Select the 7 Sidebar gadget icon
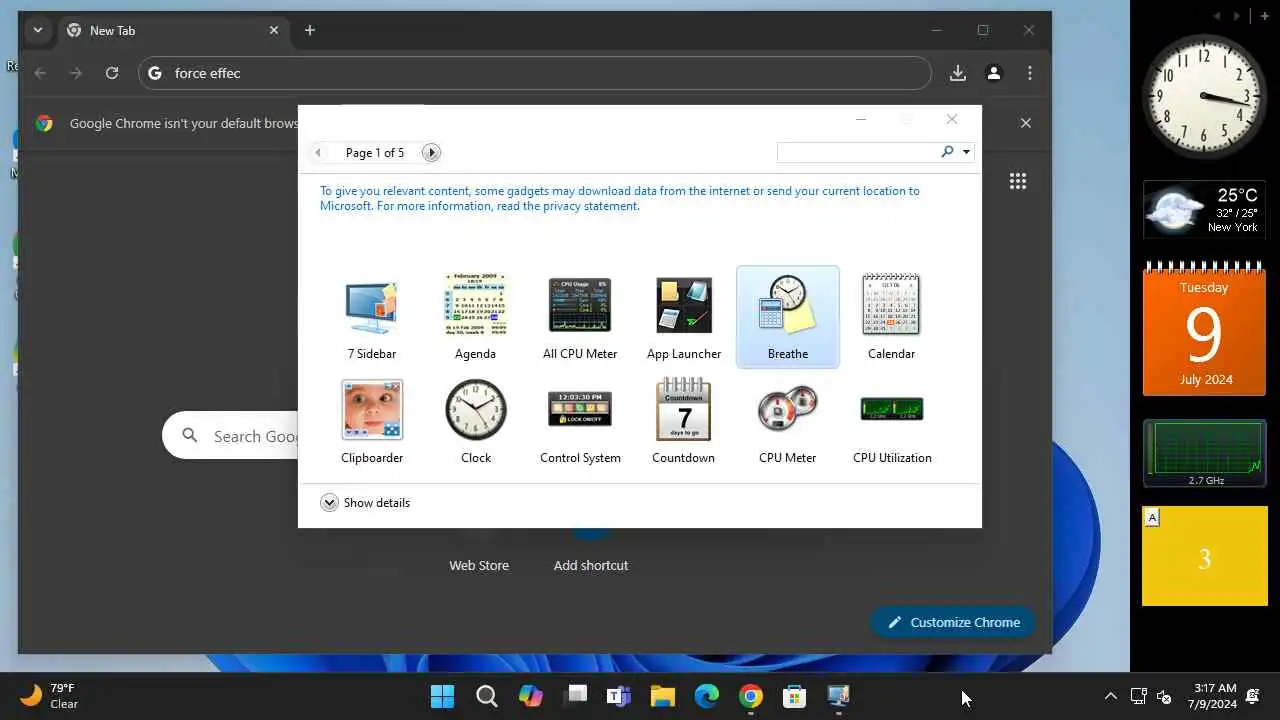The height and width of the screenshot is (720, 1280). click(372, 306)
